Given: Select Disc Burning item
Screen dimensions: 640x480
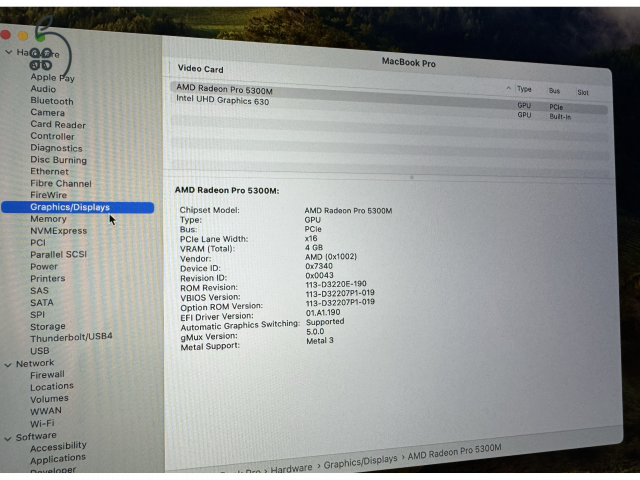Looking at the screenshot, I should coord(58,160).
